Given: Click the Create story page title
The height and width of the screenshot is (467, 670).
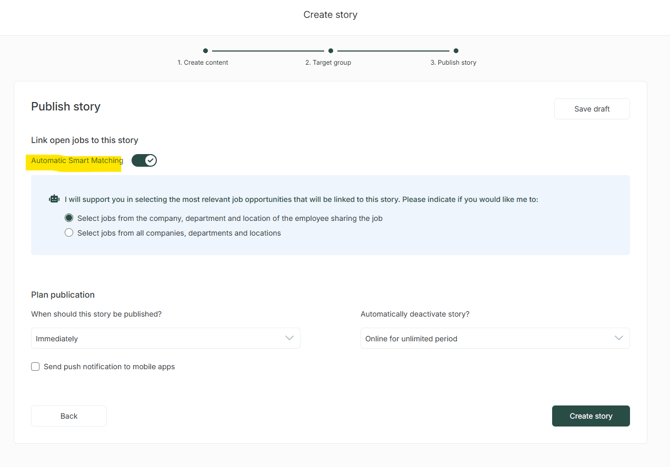Looking at the screenshot, I should pos(330,15).
